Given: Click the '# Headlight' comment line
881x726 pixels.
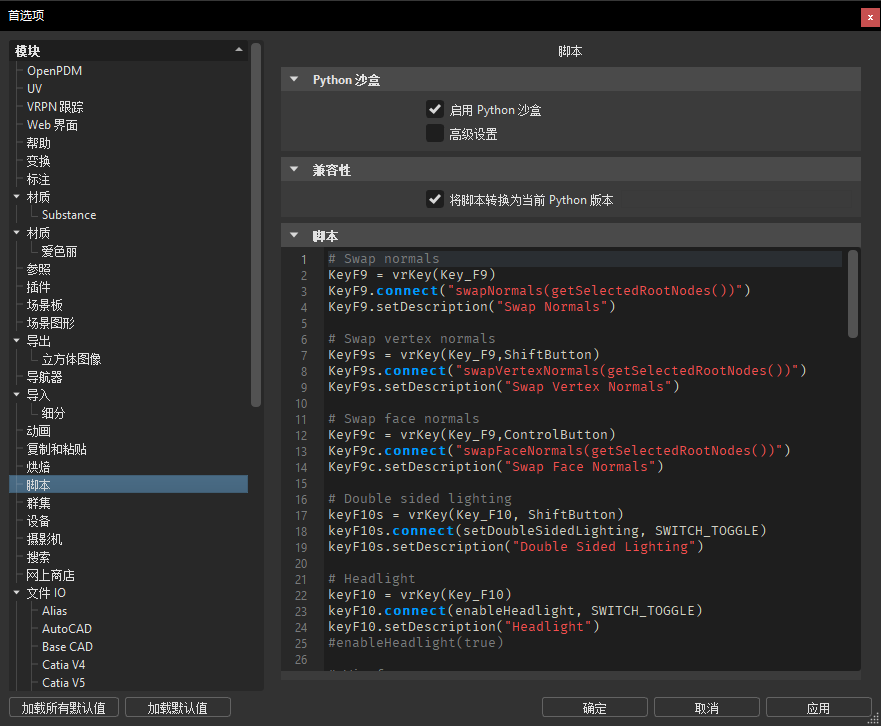Looking at the screenshot, I should pos(371,578).
